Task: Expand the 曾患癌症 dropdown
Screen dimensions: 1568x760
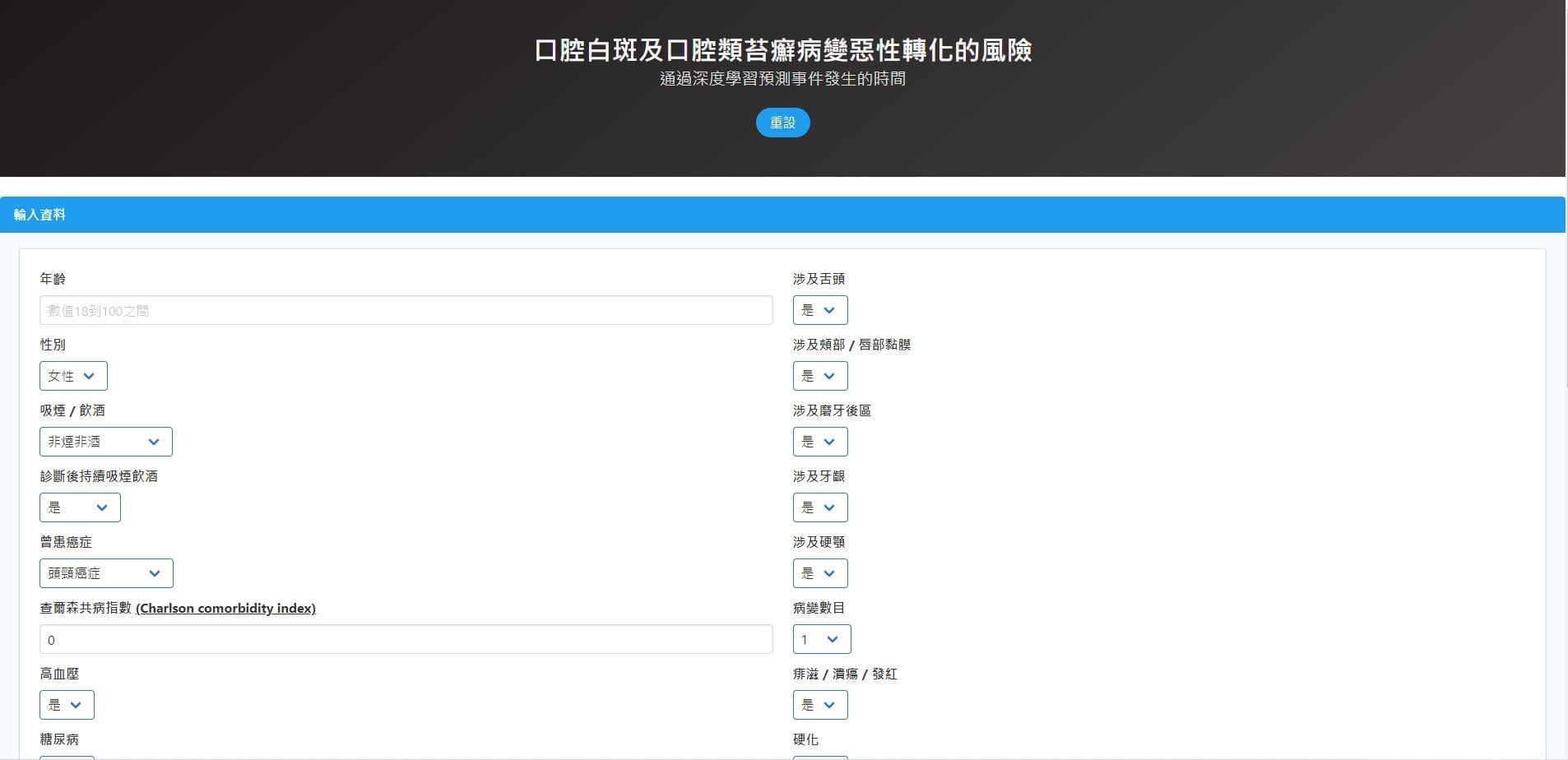Action: [106, 573]
